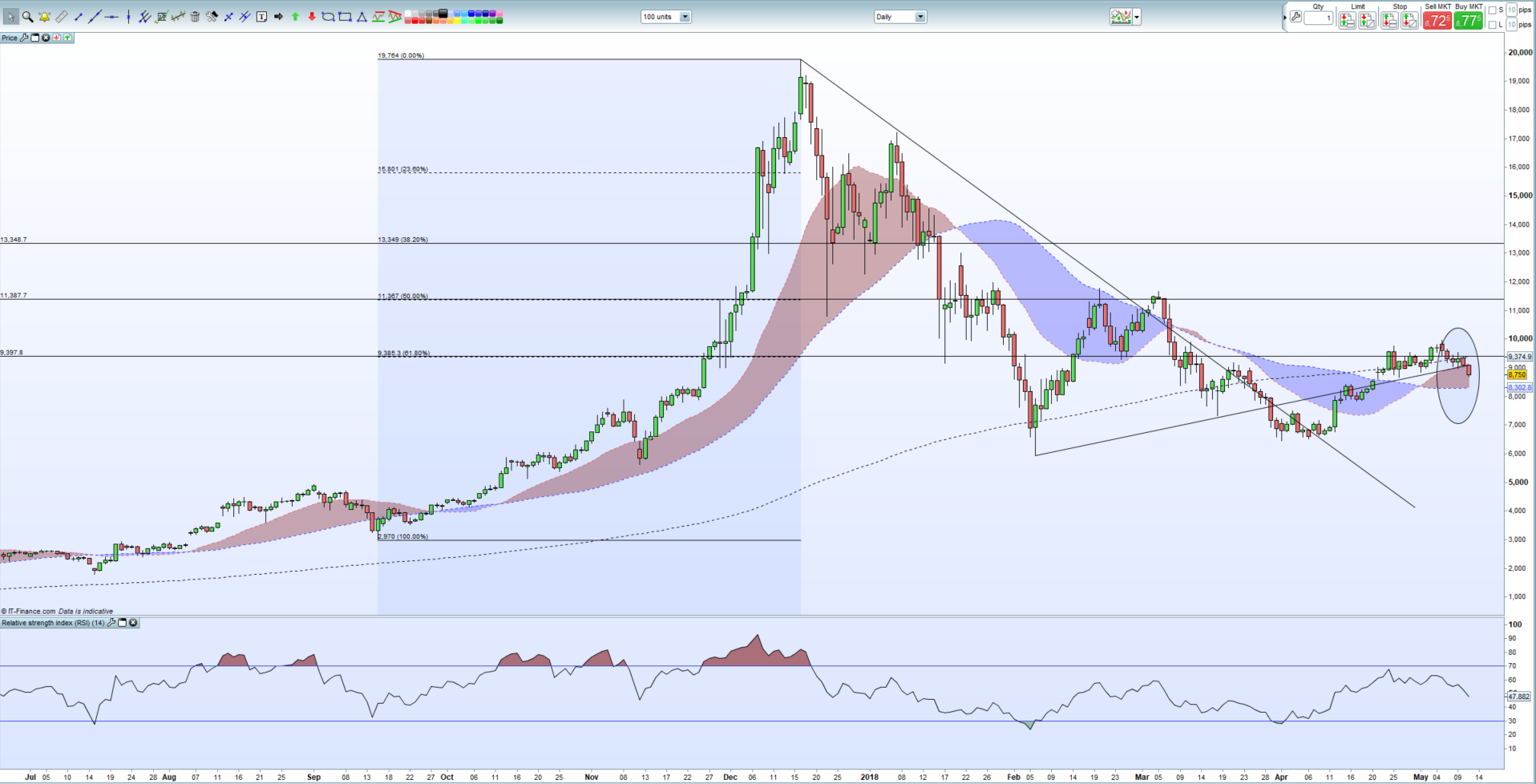Collapse the trading panel side arrow
1536x784 pixels.
tap(1285, 17)
